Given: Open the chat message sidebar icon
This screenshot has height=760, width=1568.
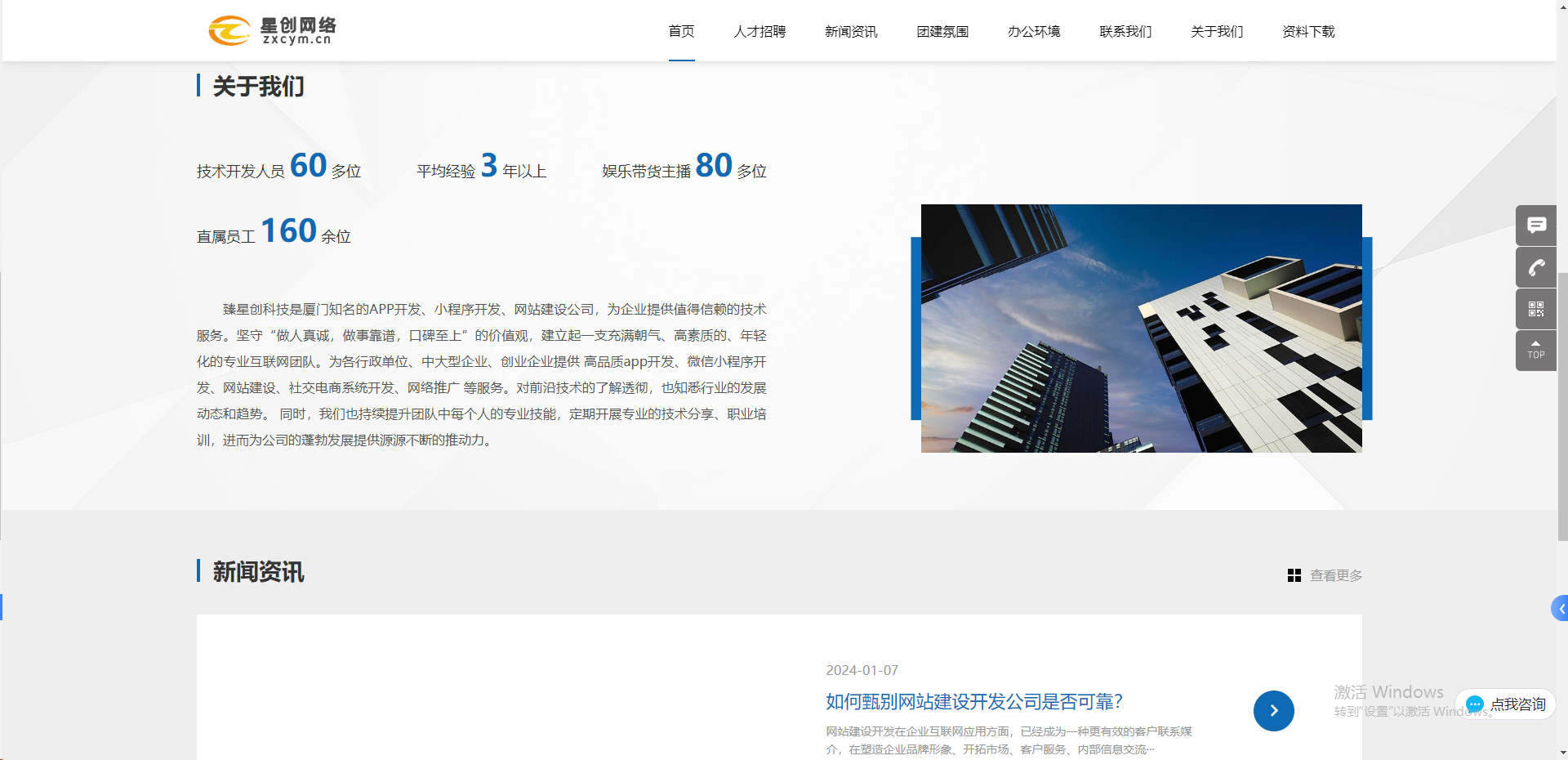Looking at the screenshot, I should (1536, 225).
